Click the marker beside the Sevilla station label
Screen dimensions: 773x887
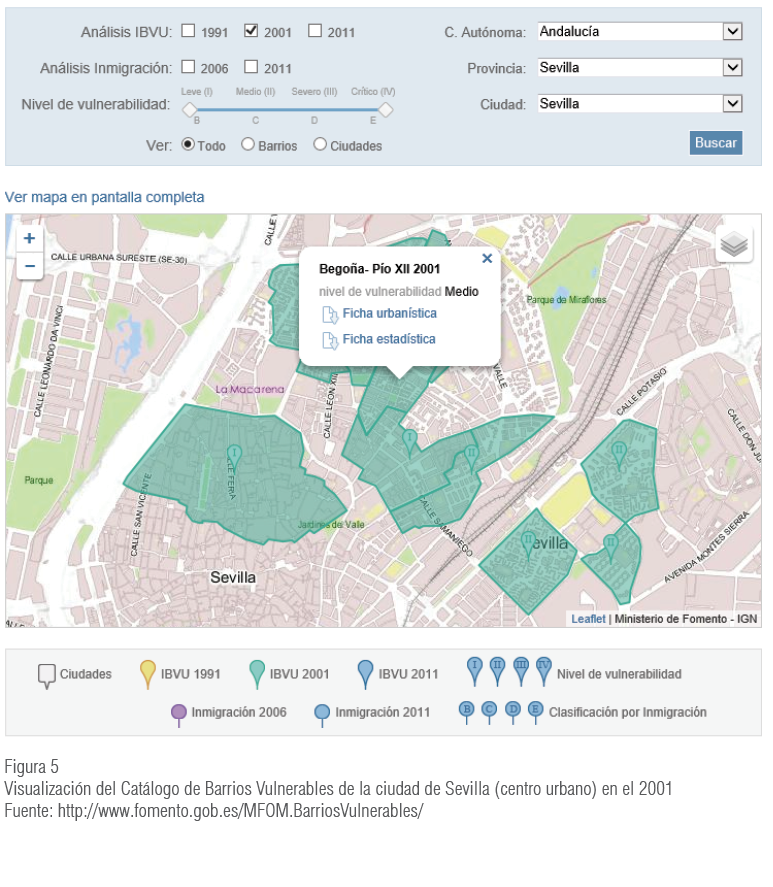pyautogui.click(x=528, y=543)
